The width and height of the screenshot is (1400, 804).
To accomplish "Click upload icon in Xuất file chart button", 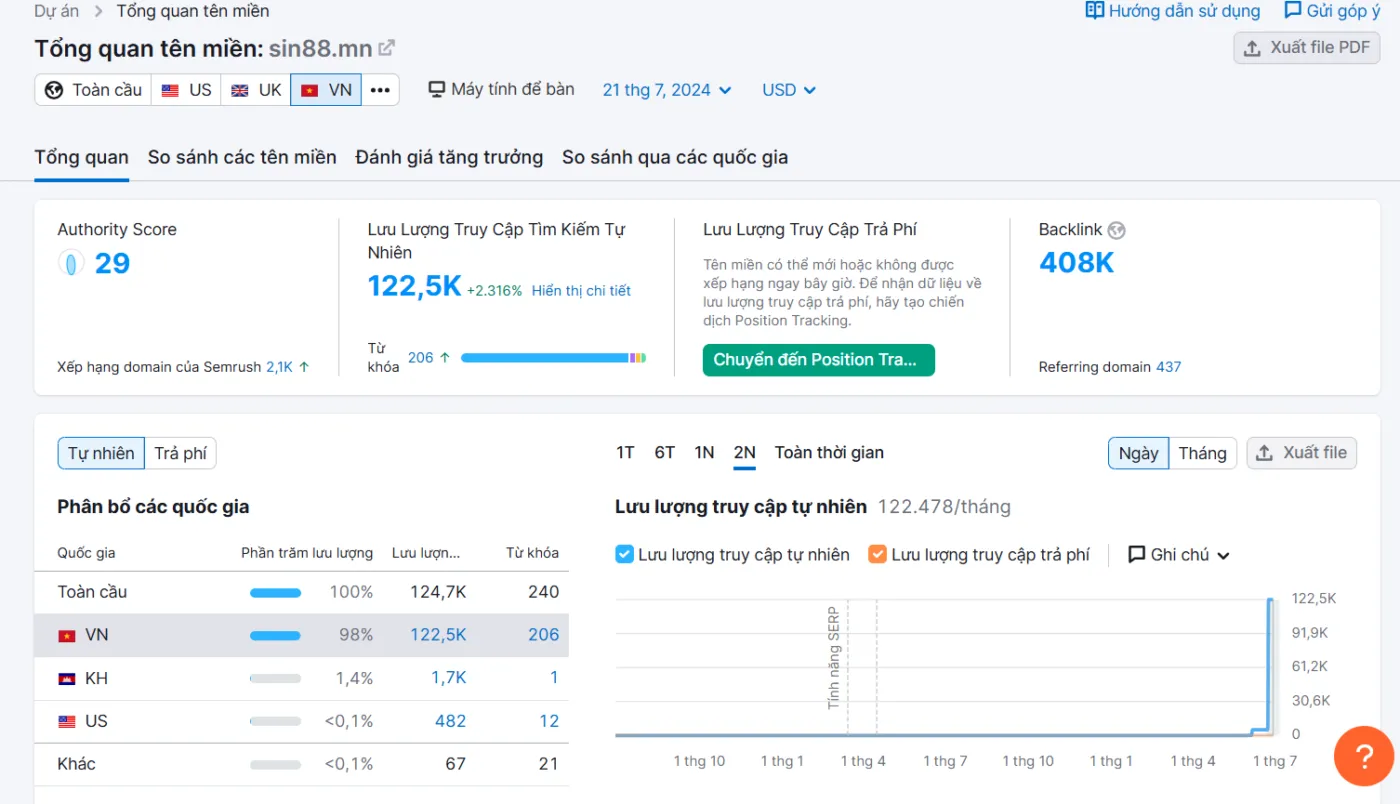I will point(1264,453).
